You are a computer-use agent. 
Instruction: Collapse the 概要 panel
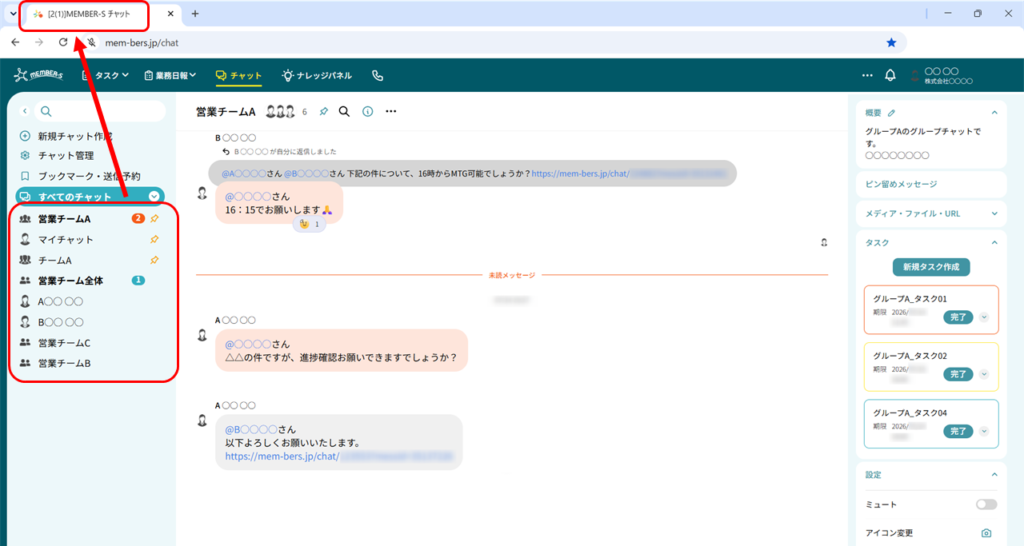pos(994,113)
